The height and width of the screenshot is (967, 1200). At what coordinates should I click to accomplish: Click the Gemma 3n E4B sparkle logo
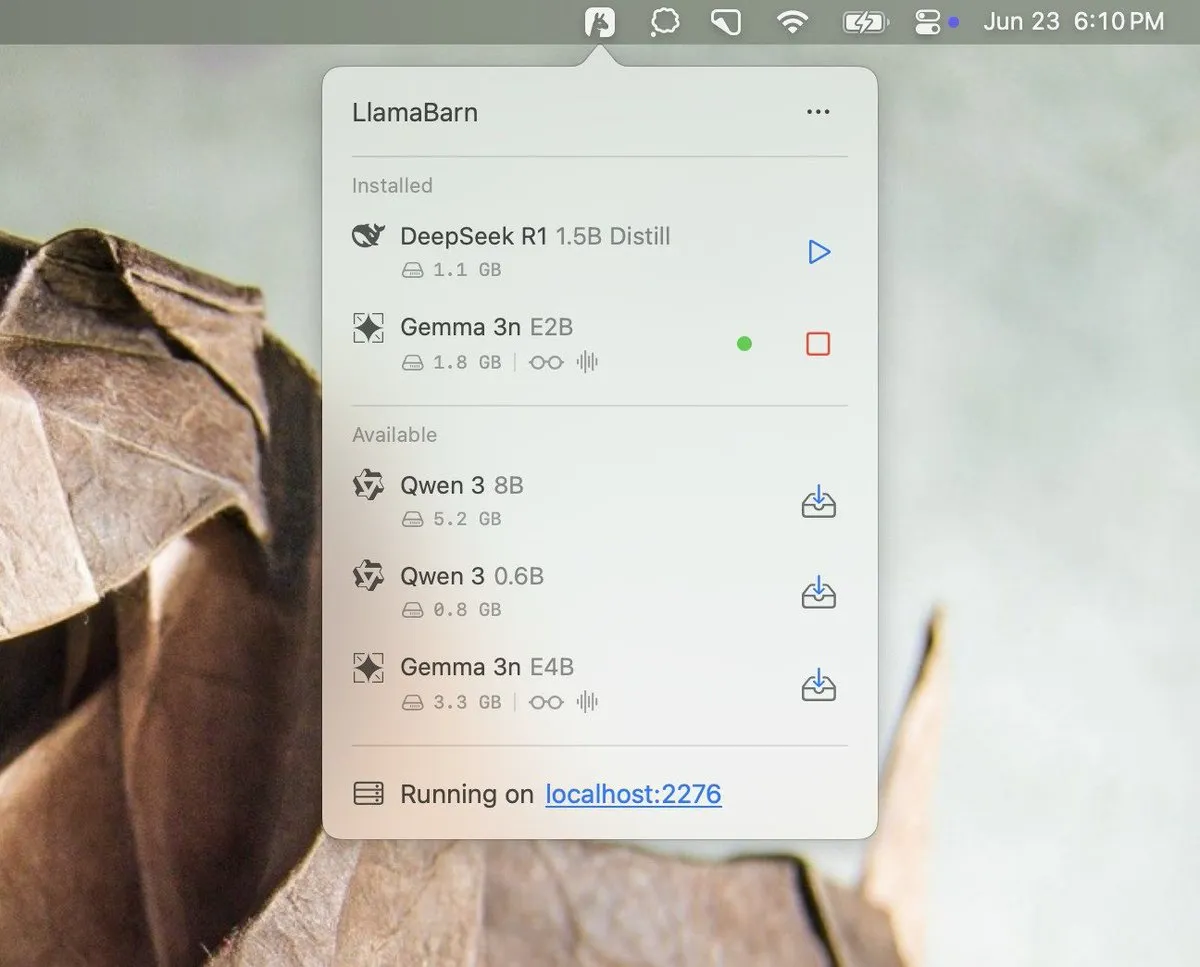[x=369, y=668]
